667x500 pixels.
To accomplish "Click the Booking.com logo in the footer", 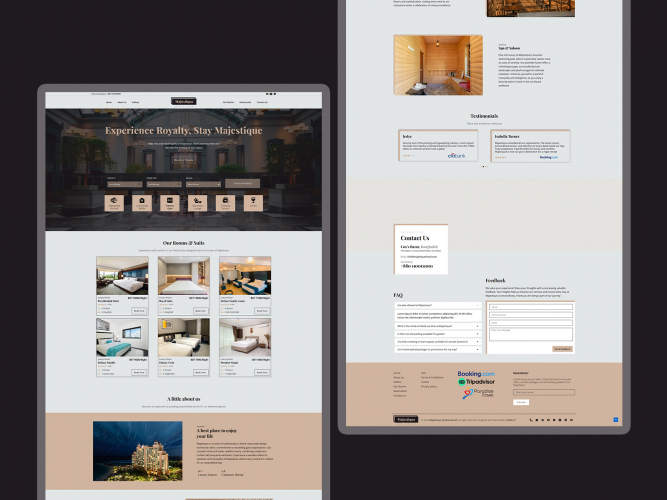I will [x=476, y=374].
